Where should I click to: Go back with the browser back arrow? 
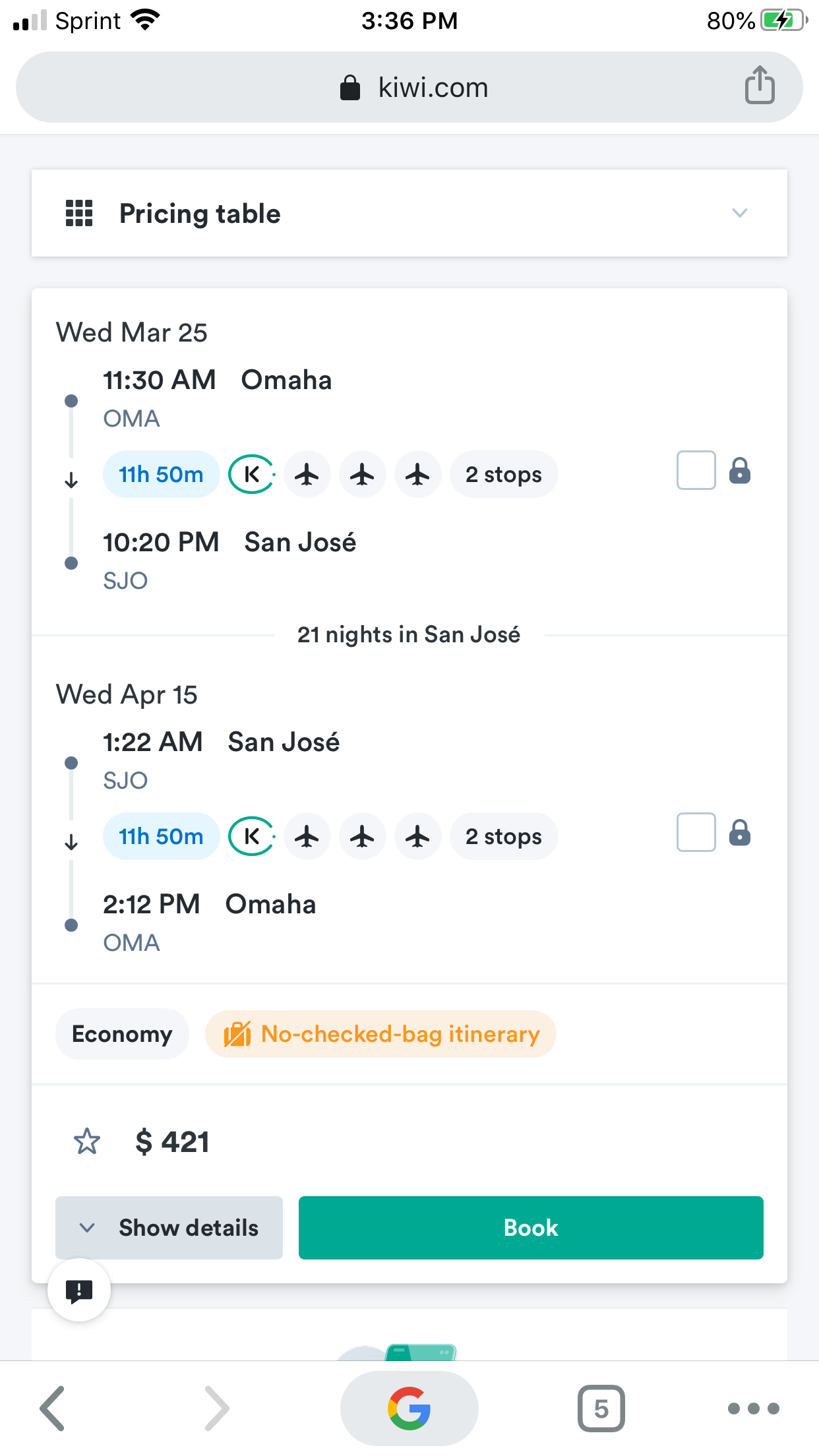coord(53,1409)
